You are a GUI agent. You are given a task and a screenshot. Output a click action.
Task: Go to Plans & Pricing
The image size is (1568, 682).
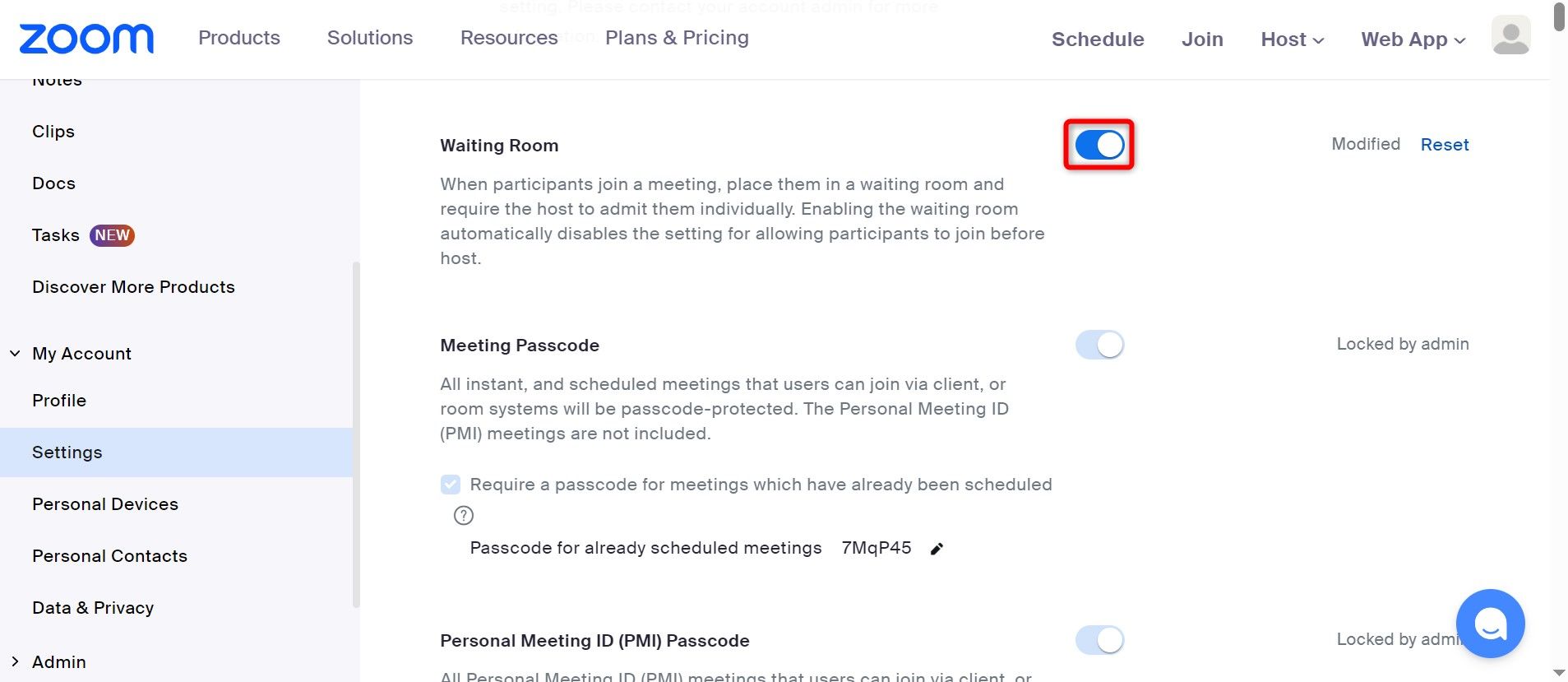click(677, 38)
